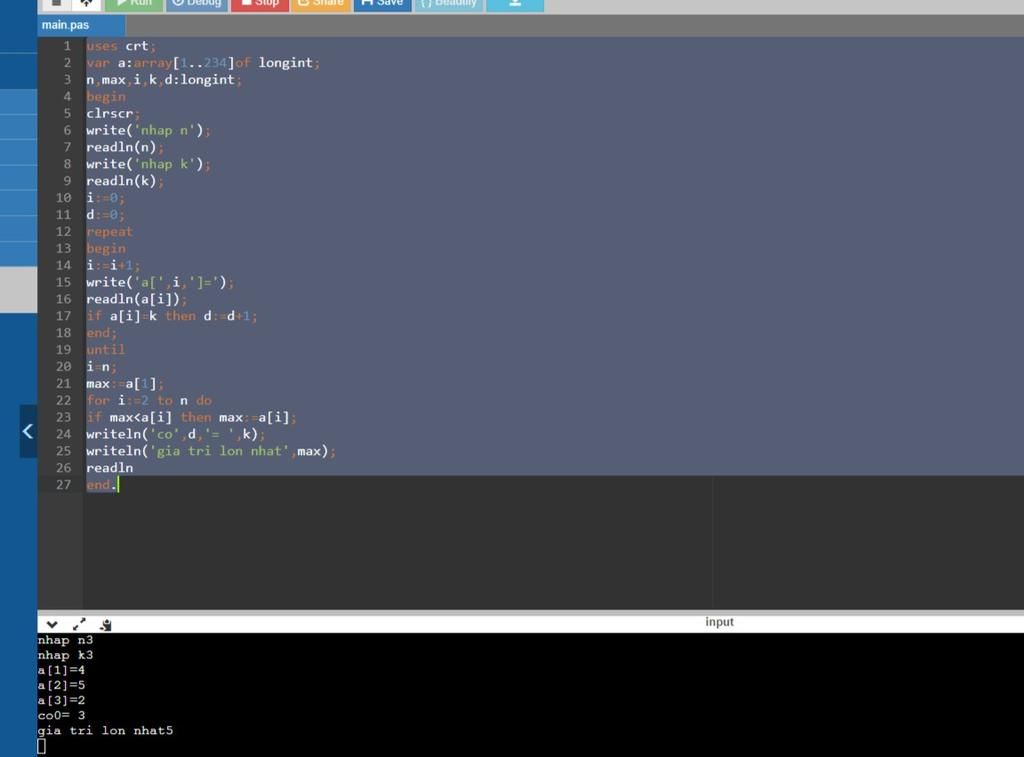
Task: Click the 'readln(a[i]);' statement
Action: tap(136, 299)
